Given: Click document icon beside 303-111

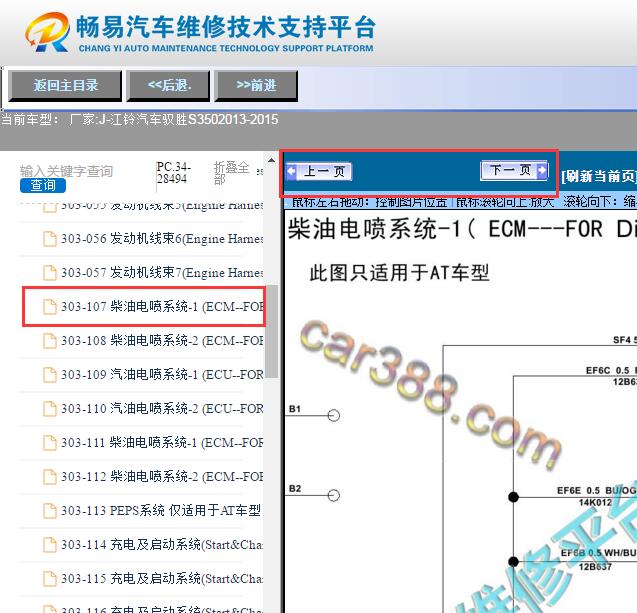Looking at the screenshot, I should [x=50, y=443].
